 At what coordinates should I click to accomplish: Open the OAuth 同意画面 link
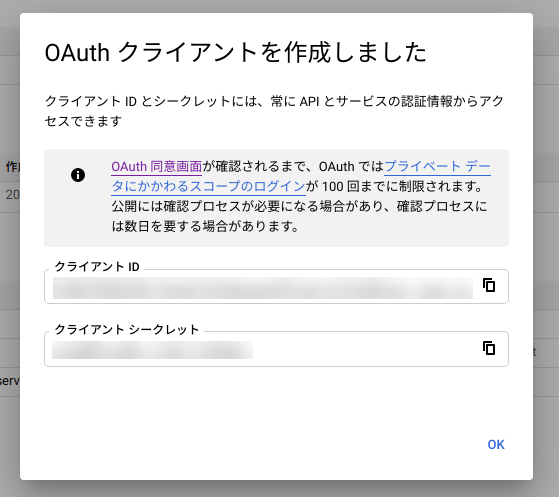click(157, 166)
